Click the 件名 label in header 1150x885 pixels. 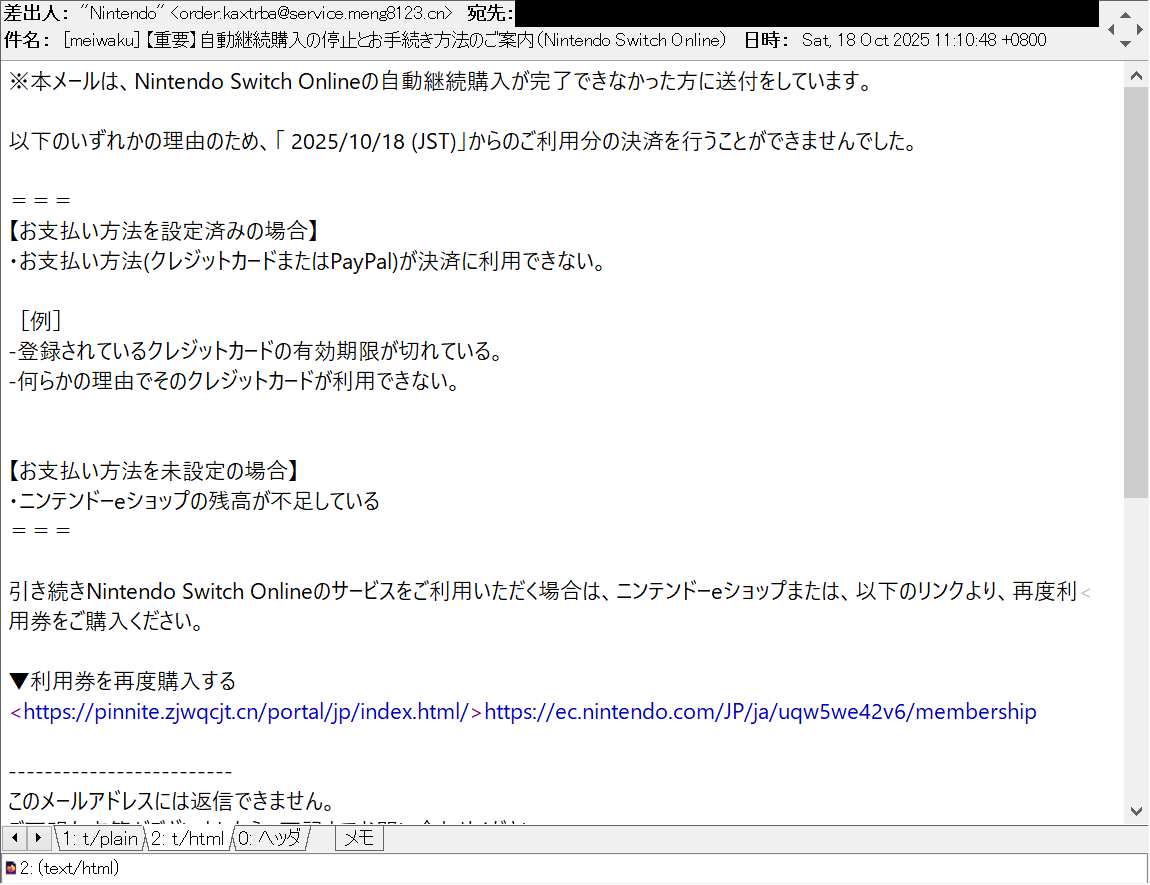[x=27, y=40]
